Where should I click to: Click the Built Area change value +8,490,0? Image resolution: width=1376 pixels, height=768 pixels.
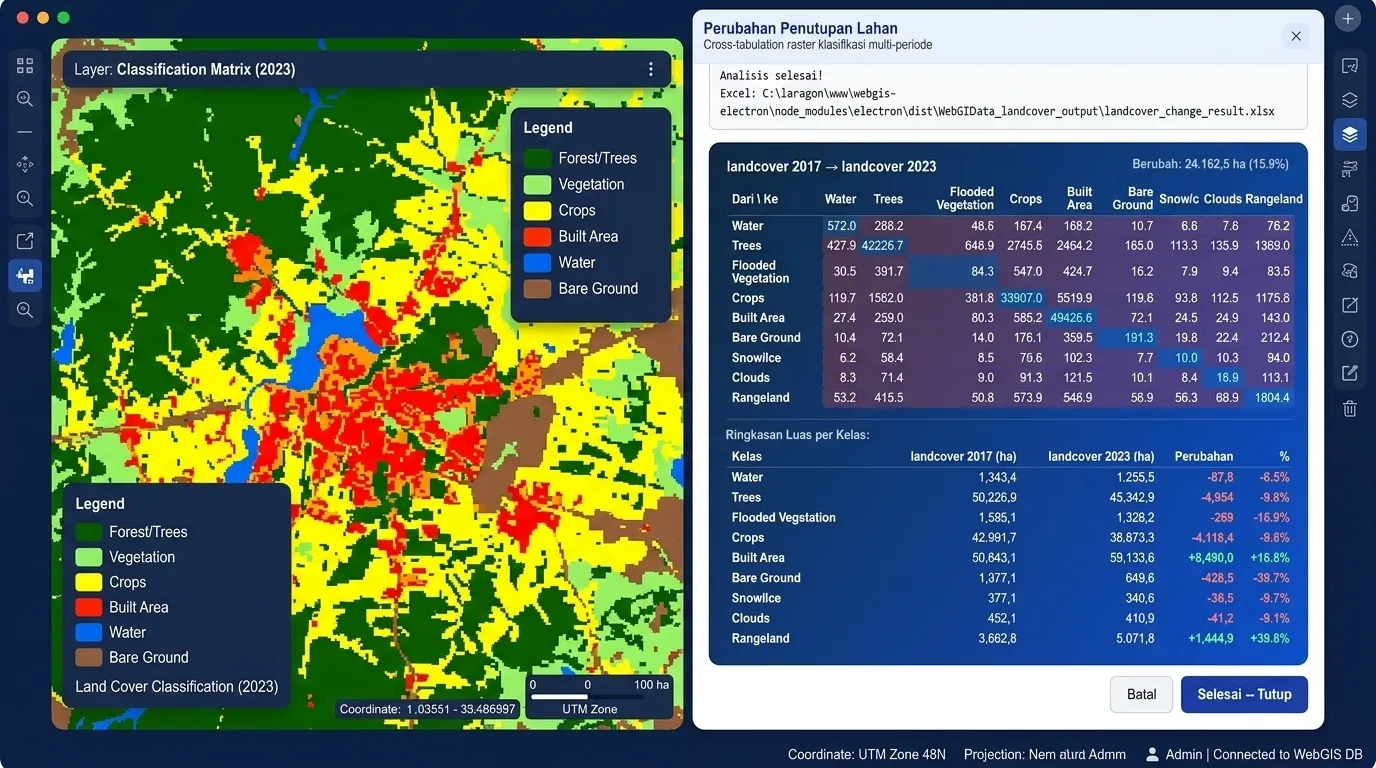(x=1211, y=558)
